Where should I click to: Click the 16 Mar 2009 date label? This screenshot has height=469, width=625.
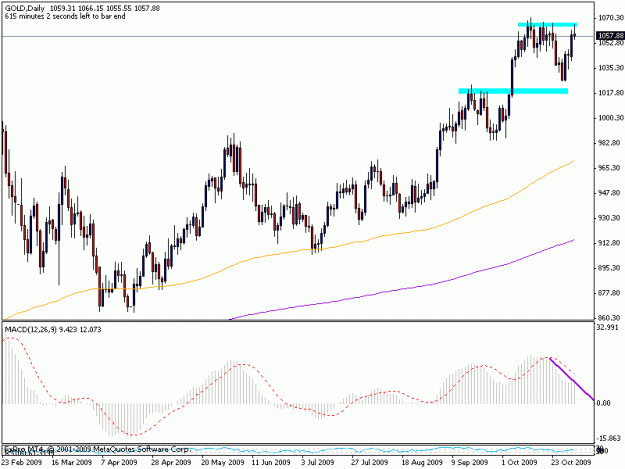tap(72, 462)
